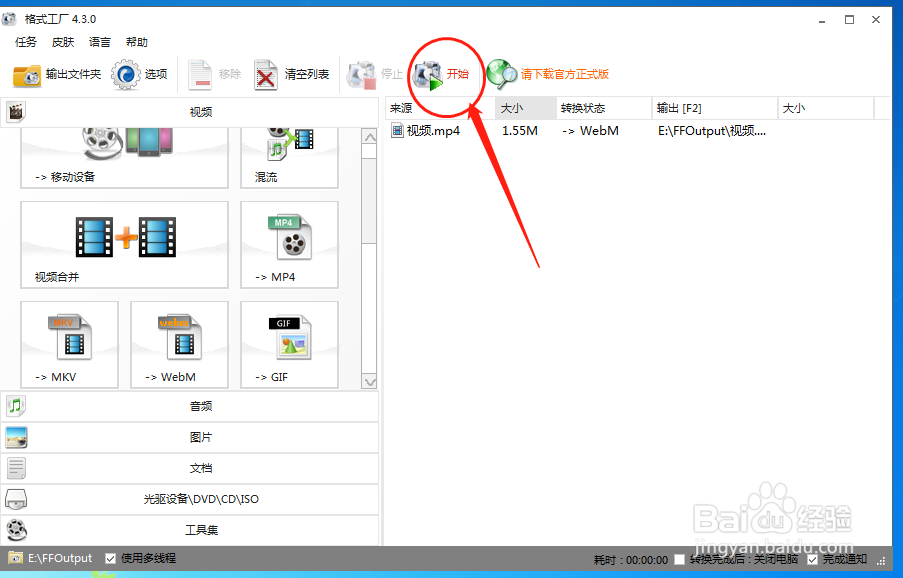Click the E:\FFOutput\视频 output path cell
This screenshot has width=903, height=578.
click(712, 131)
